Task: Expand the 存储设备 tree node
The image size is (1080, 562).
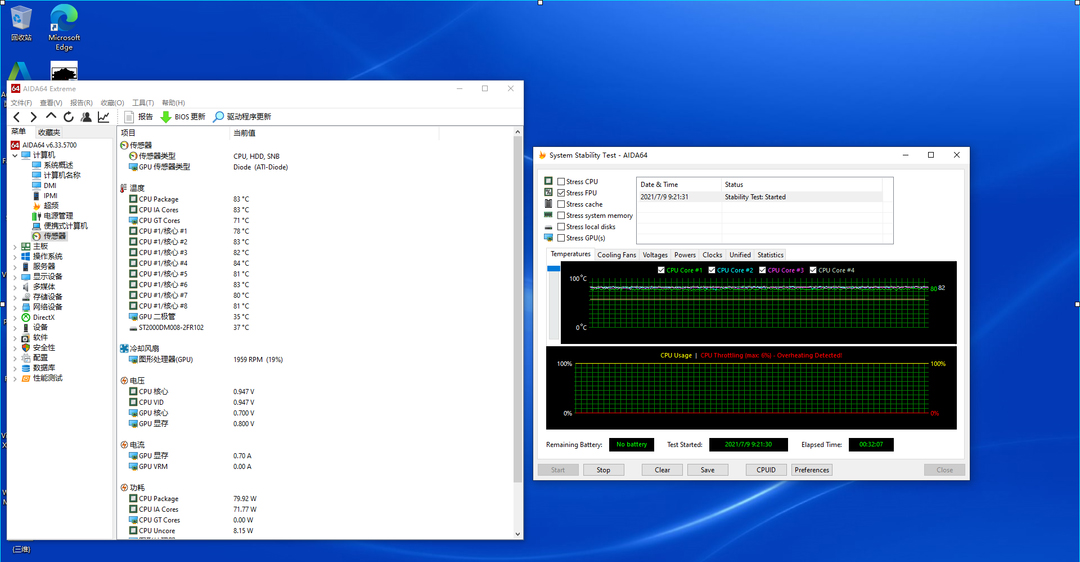Action: (15, 297)
